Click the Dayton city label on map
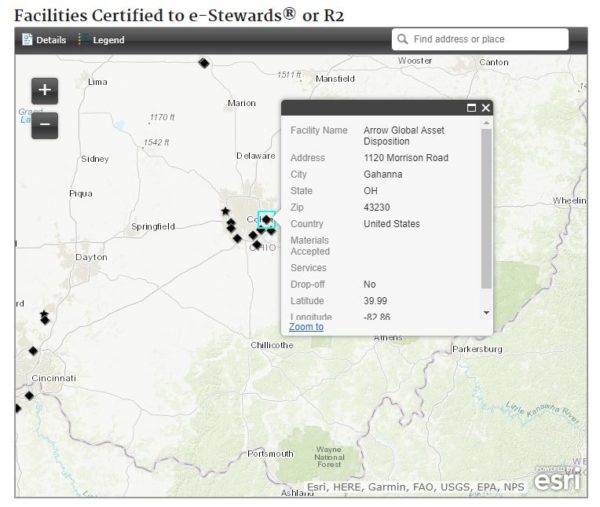This screenshot has width=600, height=507. (x=91, y=257)
